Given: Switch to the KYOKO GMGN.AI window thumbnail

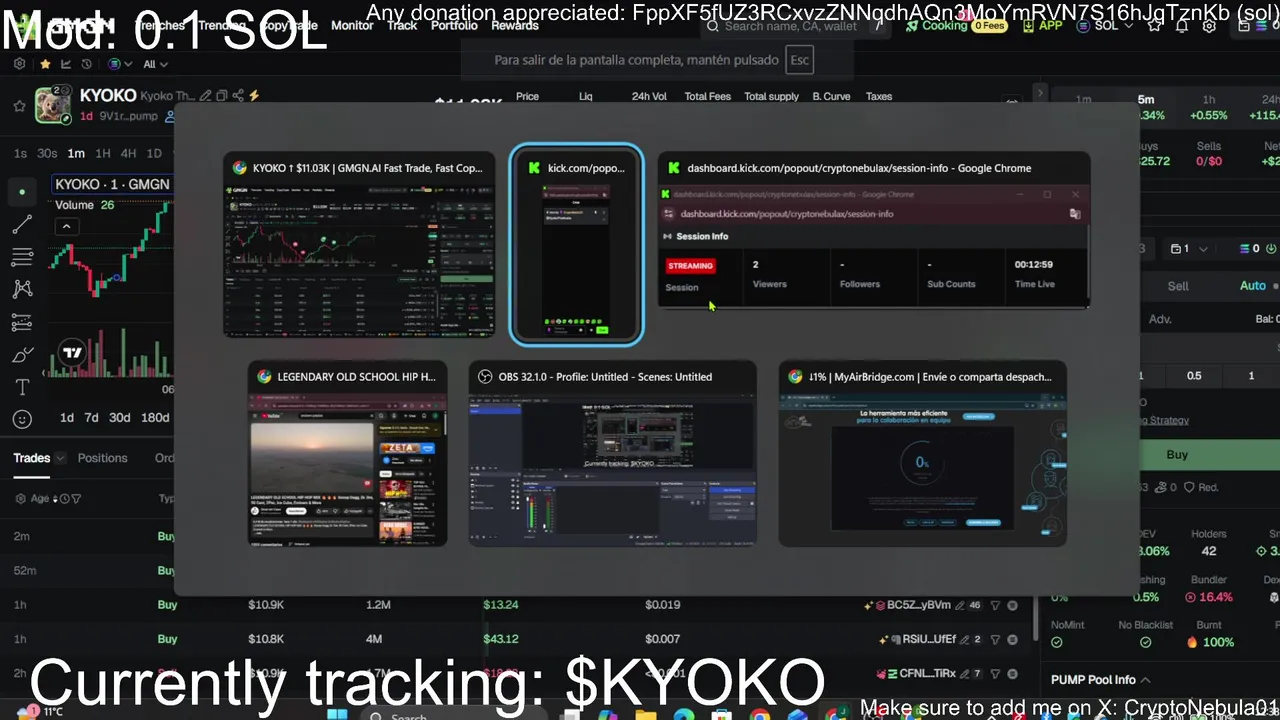Looking at the screenshot, I should coord(359,246).
